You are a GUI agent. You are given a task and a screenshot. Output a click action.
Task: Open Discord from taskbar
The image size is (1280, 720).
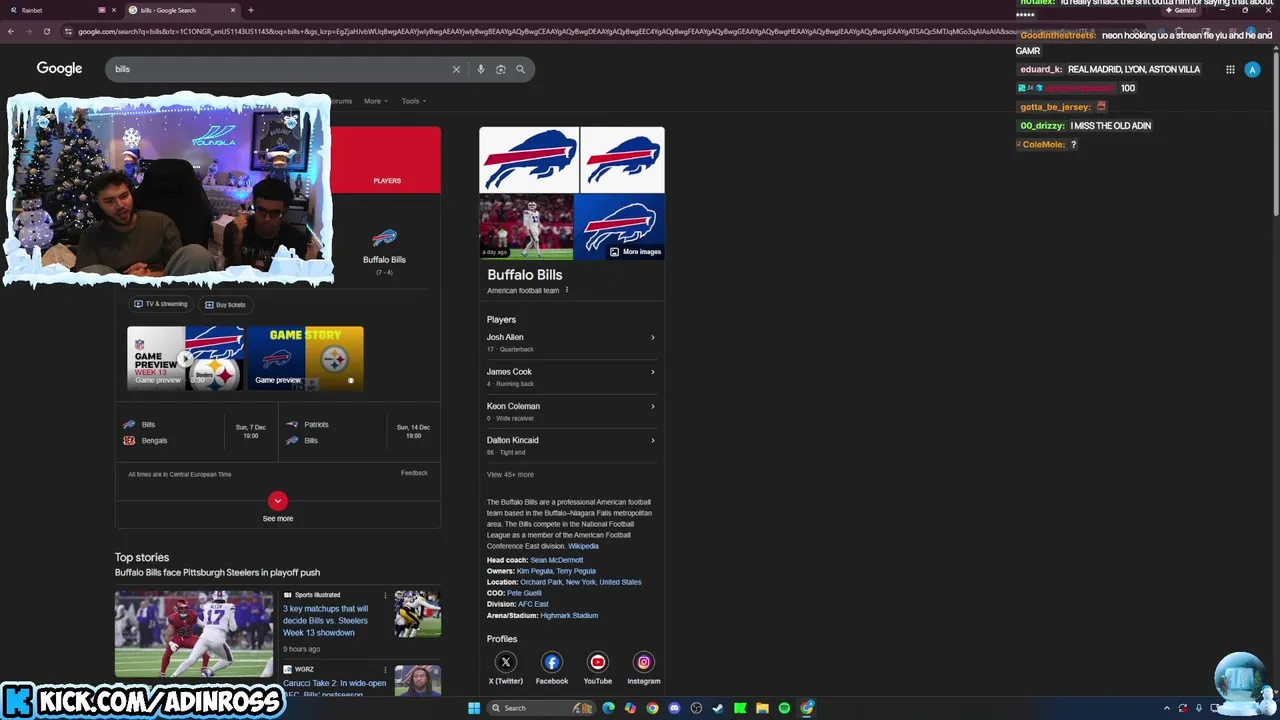click(x=674, y=708)
